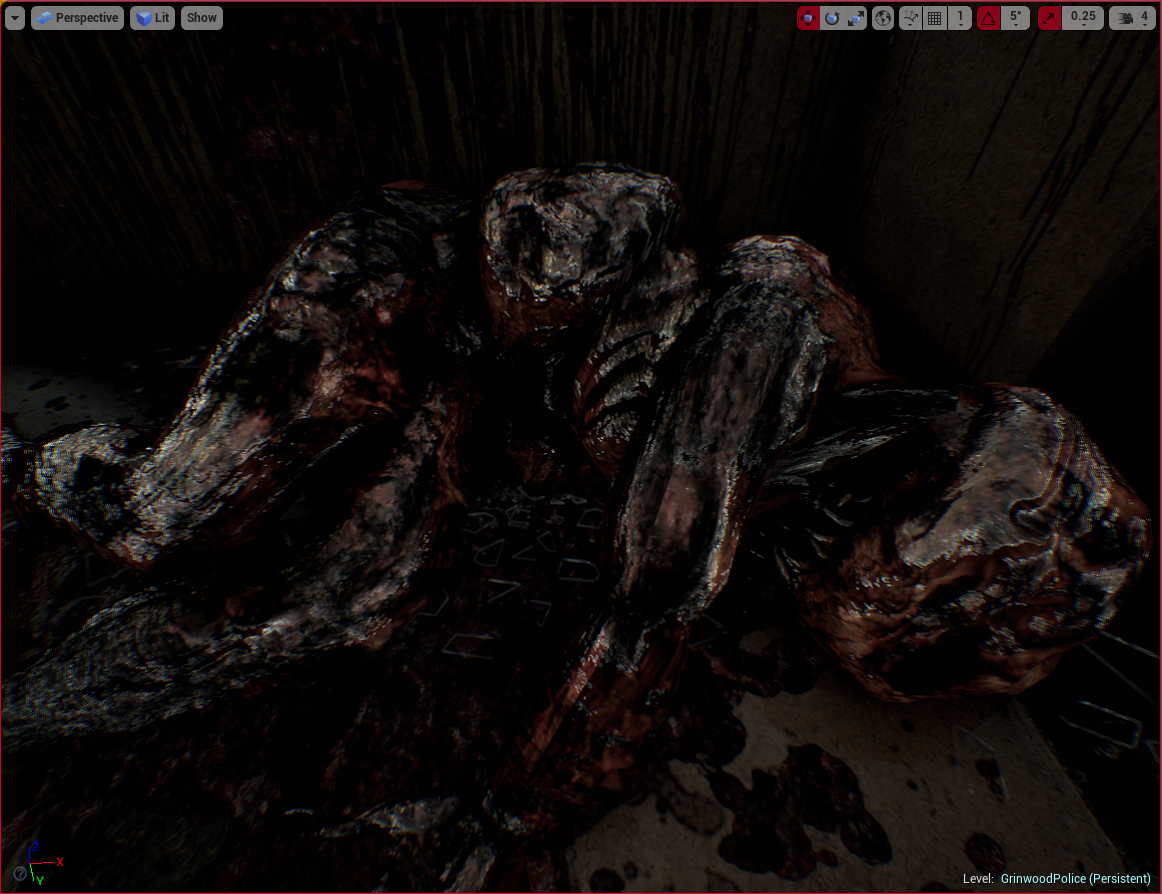Viewport: 1162px width, 894px height.
Task: Click the XYZ axis orientation indicator
Action: pyautogui.click(x=42, y=863)
